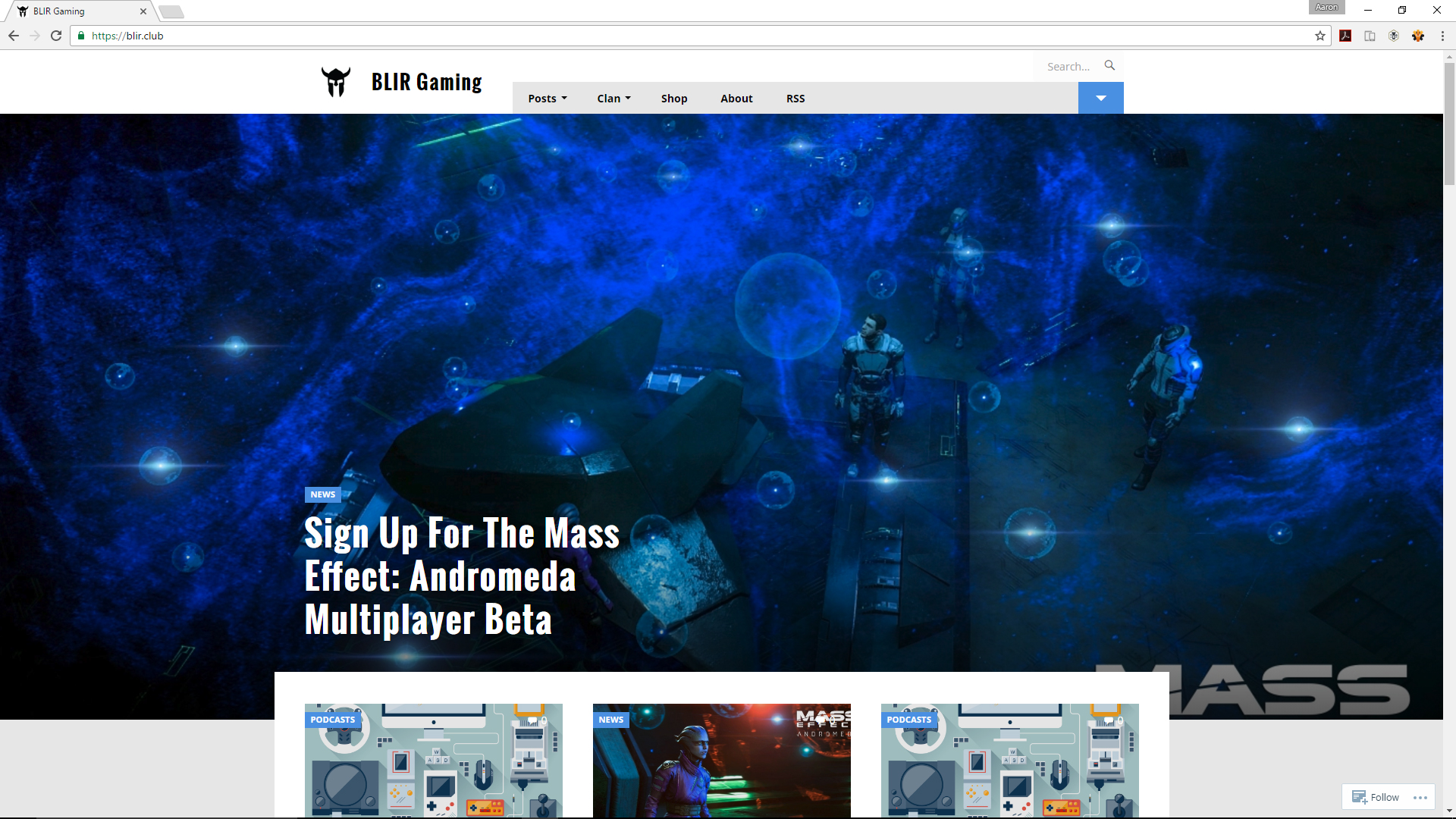
Task: Click into the Search field
Action: (x=1069, y=67)
